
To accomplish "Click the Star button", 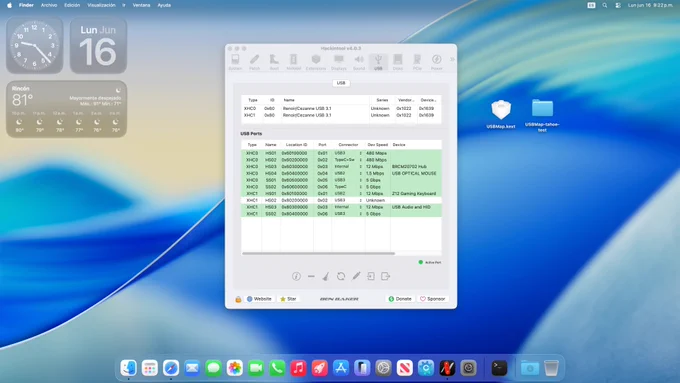I will [288, 299].
